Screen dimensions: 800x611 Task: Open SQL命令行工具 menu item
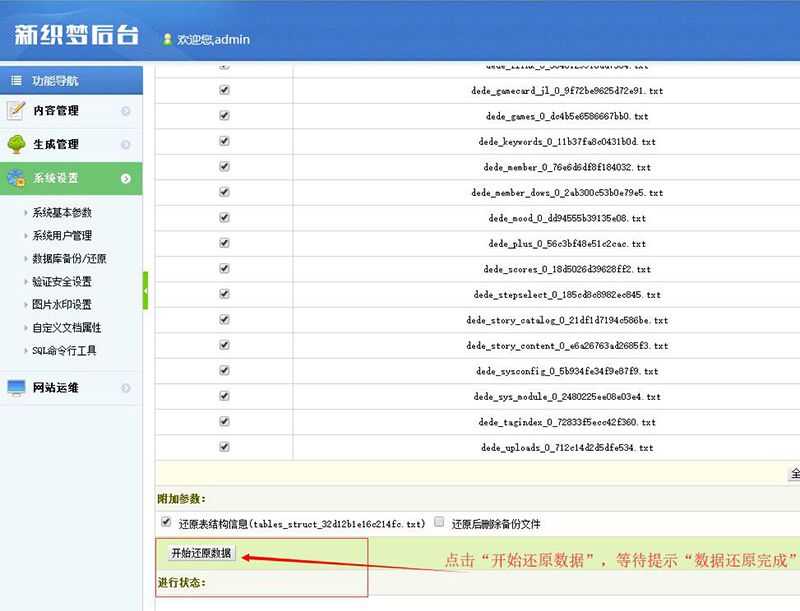coord(64,351)
